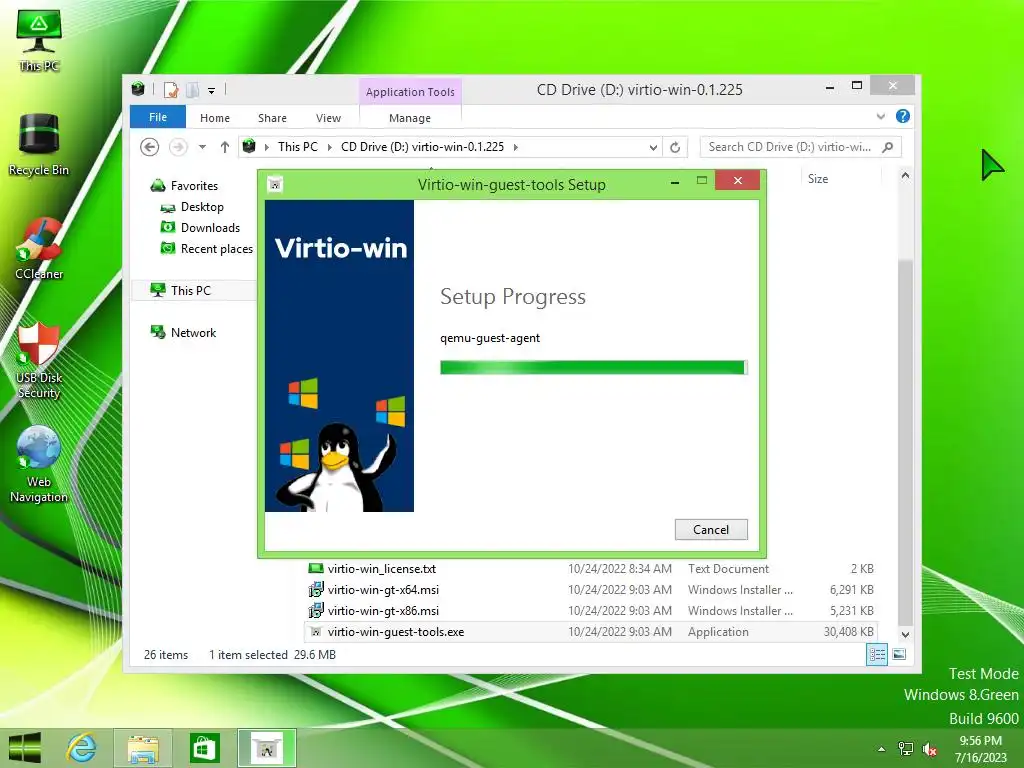The height and width of the screenshot is (768, 1024).
Task: Open This PC desktop icon
Action: tap(39, 39)
